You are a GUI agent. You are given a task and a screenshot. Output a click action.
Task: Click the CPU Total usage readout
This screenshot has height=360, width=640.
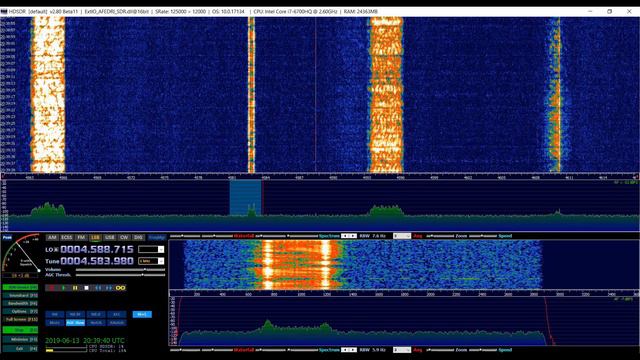(107, 351)
